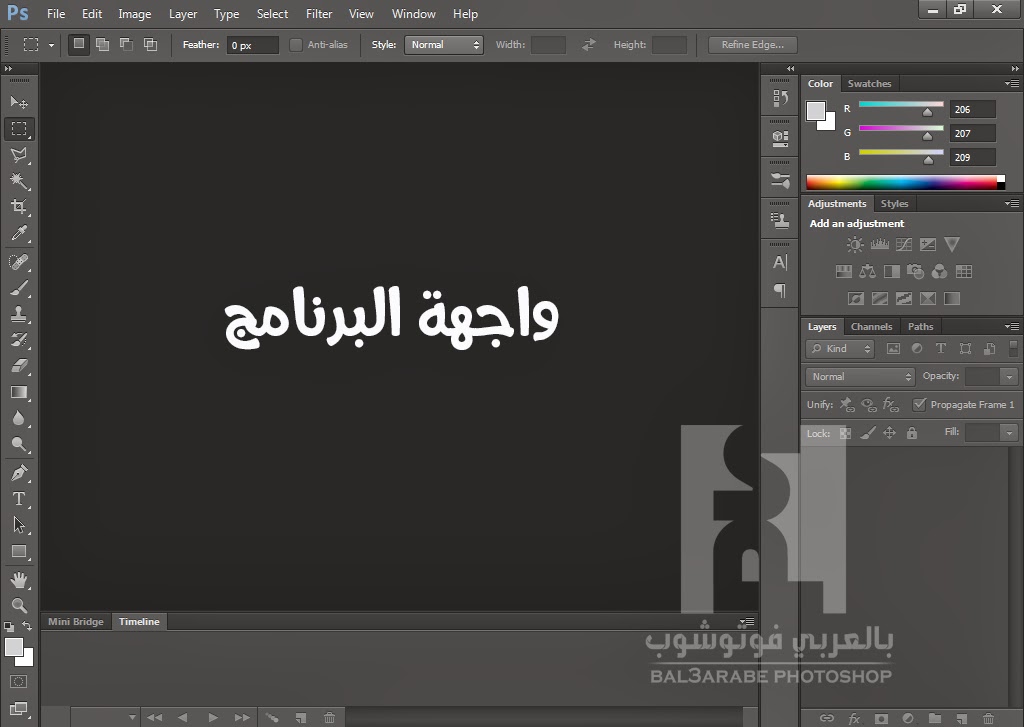
Task: Select the Pen tool
Action: [x=19, y=473]
